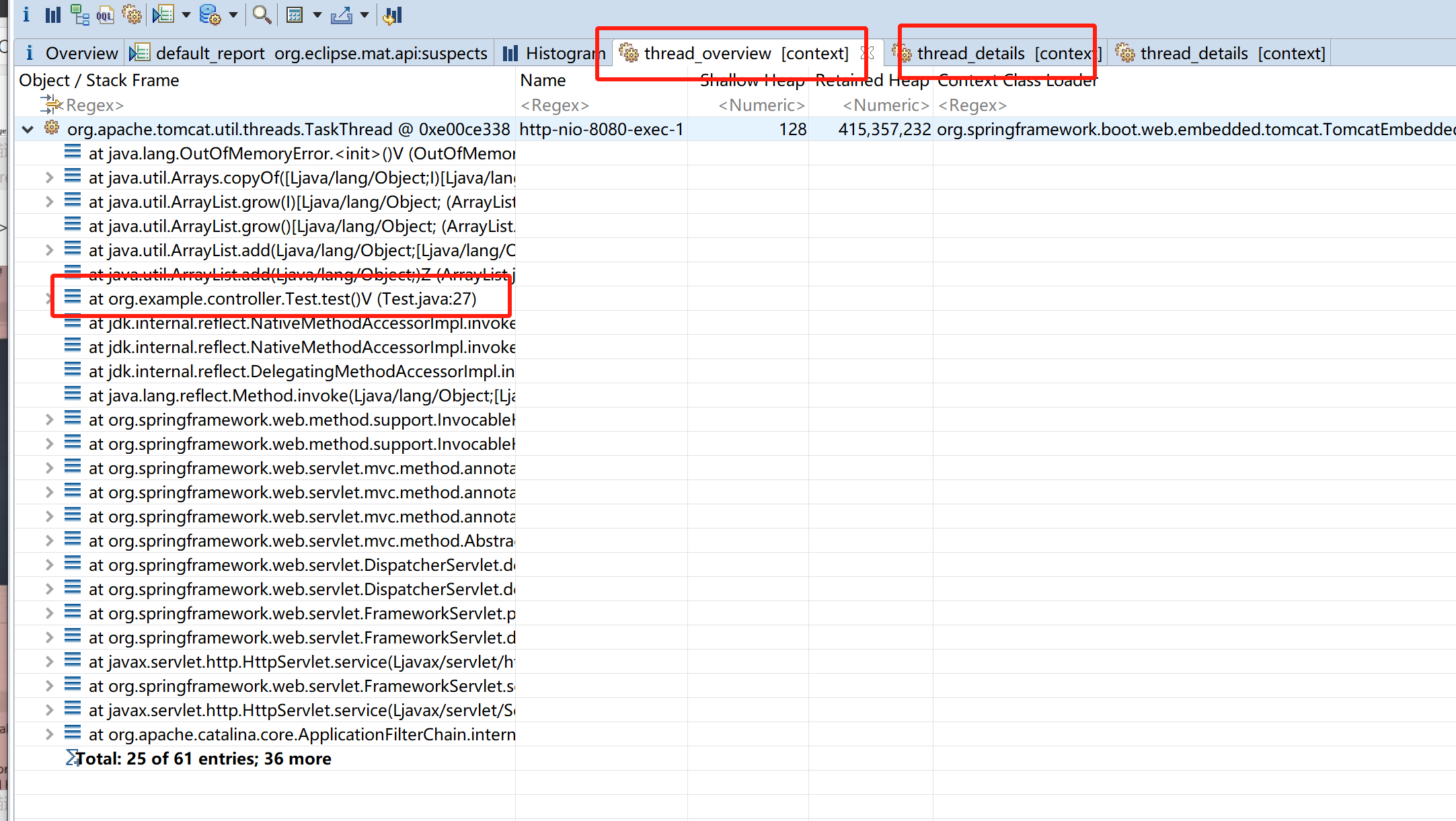Switch to the Overview tab

(x=71, y=53)
